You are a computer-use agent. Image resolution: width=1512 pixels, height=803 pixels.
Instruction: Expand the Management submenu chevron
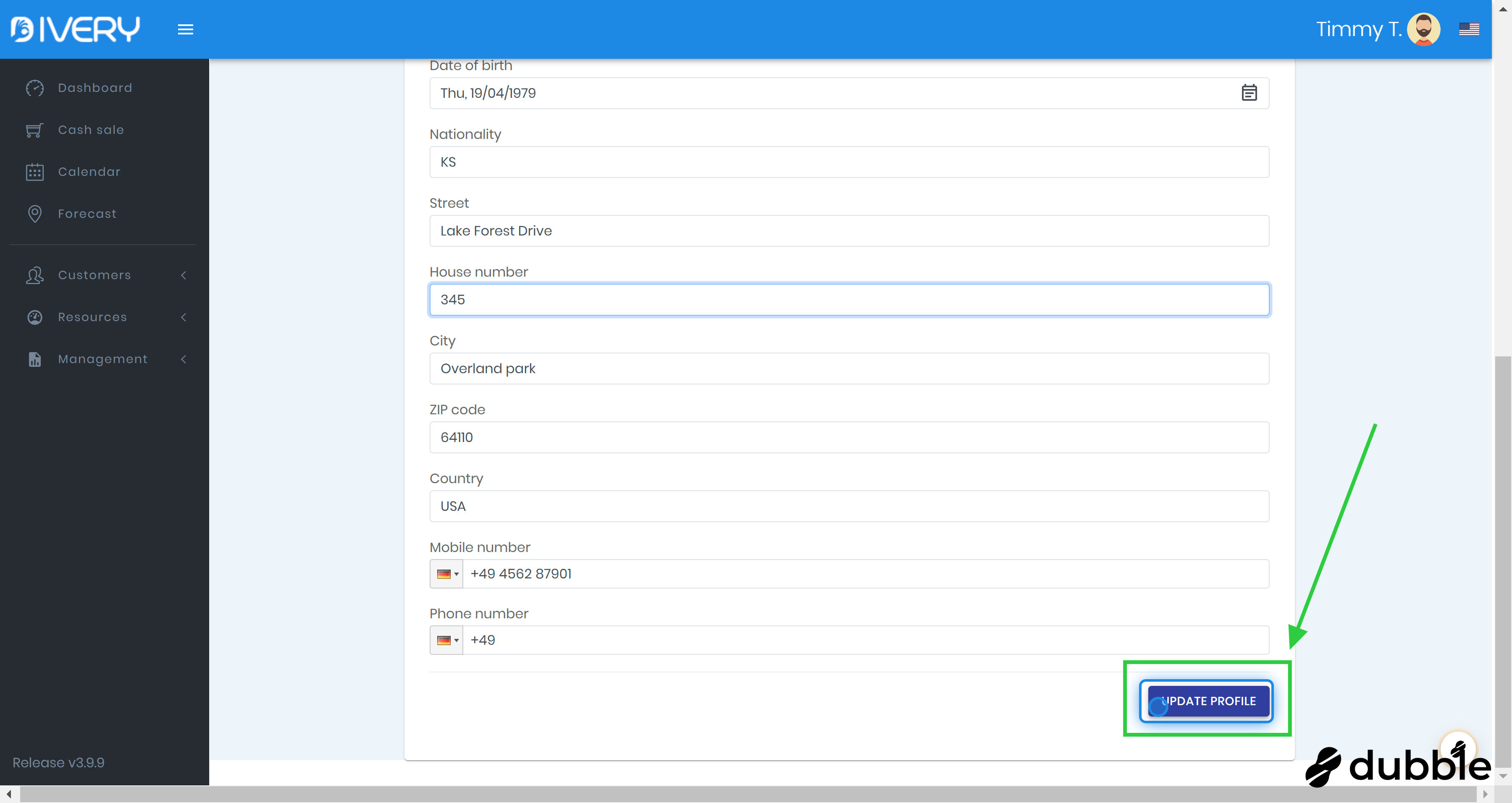click(184, 359)
